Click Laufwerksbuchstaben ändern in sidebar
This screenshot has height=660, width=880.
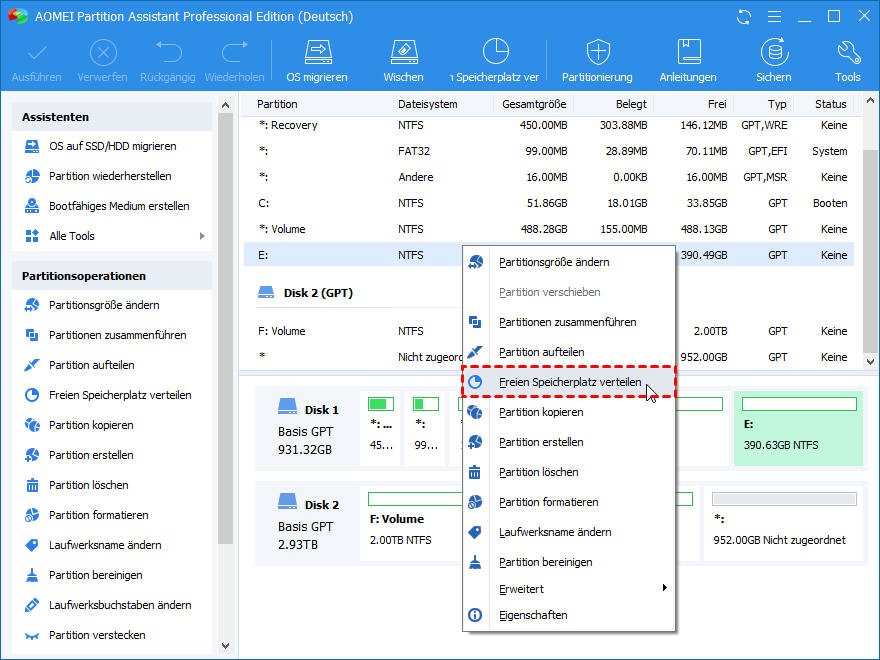click(120, 605)
